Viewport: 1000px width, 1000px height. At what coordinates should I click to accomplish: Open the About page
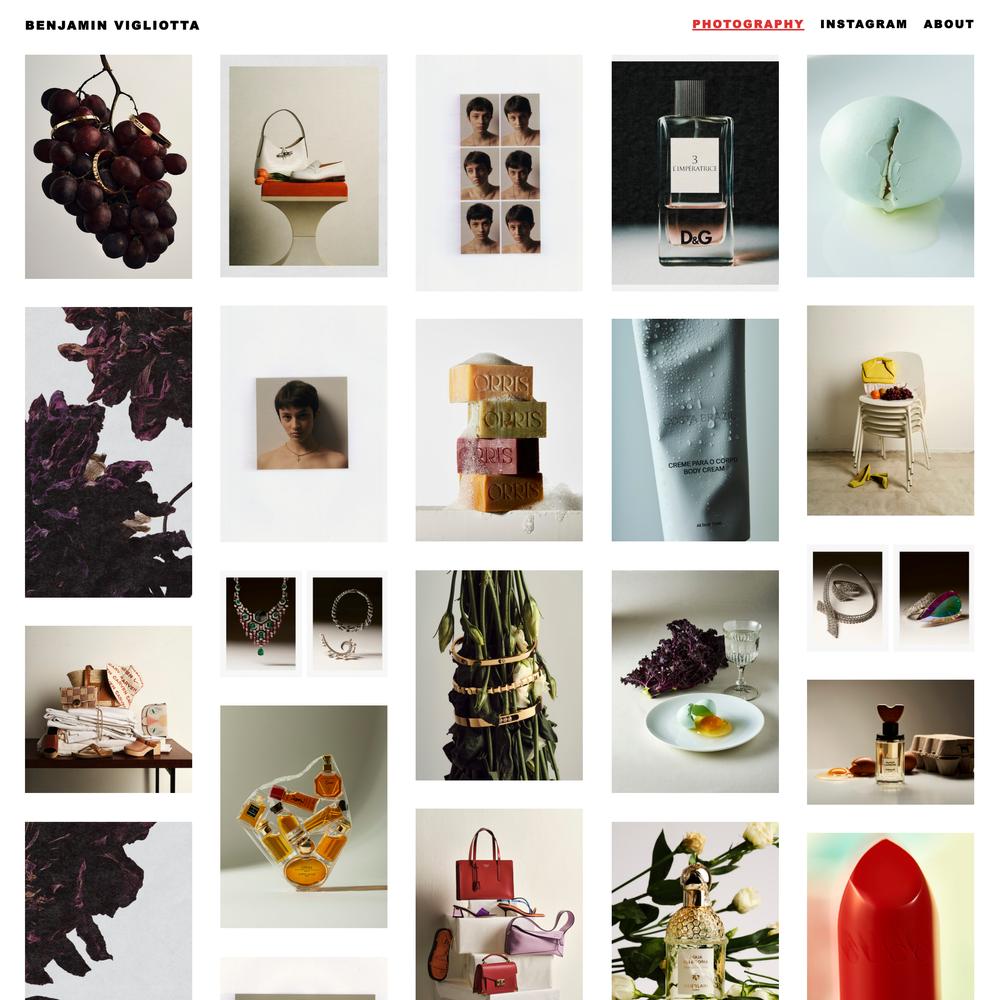pos(948,24)
